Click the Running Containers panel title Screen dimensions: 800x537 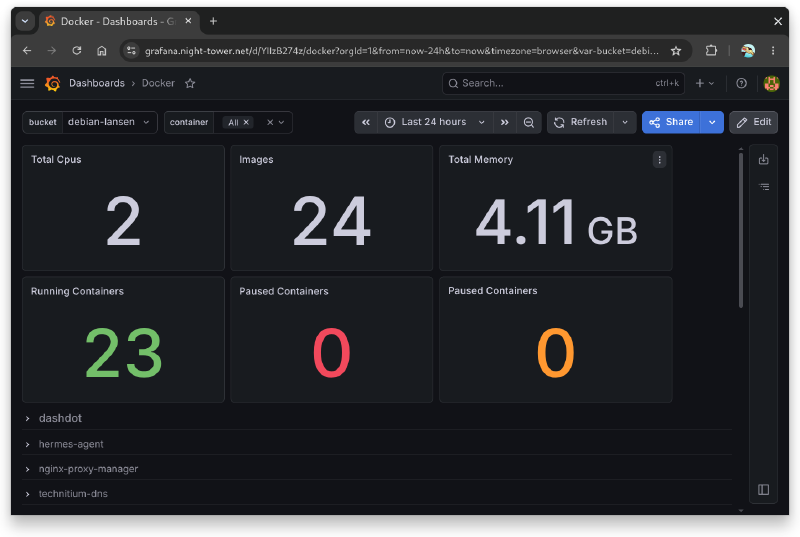click(77, 291)
